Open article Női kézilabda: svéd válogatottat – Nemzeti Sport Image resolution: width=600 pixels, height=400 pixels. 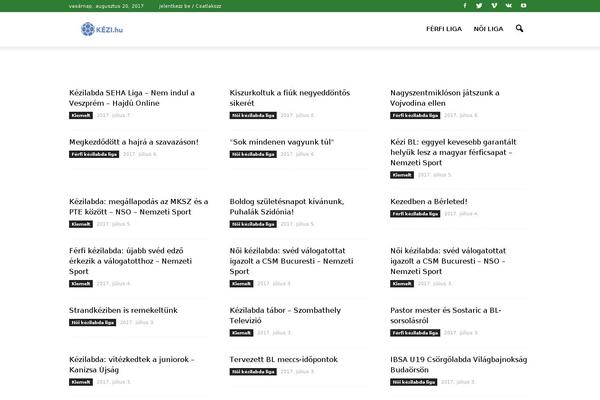[291, 261]
